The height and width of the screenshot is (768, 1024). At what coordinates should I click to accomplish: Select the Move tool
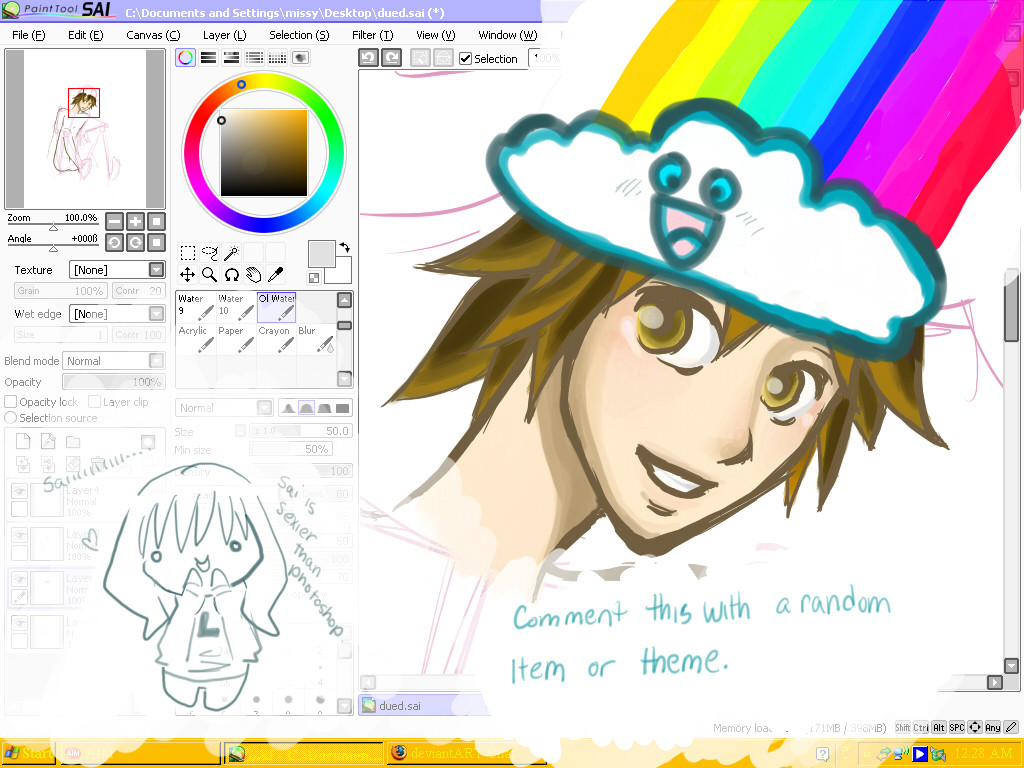tap(187, 275)
